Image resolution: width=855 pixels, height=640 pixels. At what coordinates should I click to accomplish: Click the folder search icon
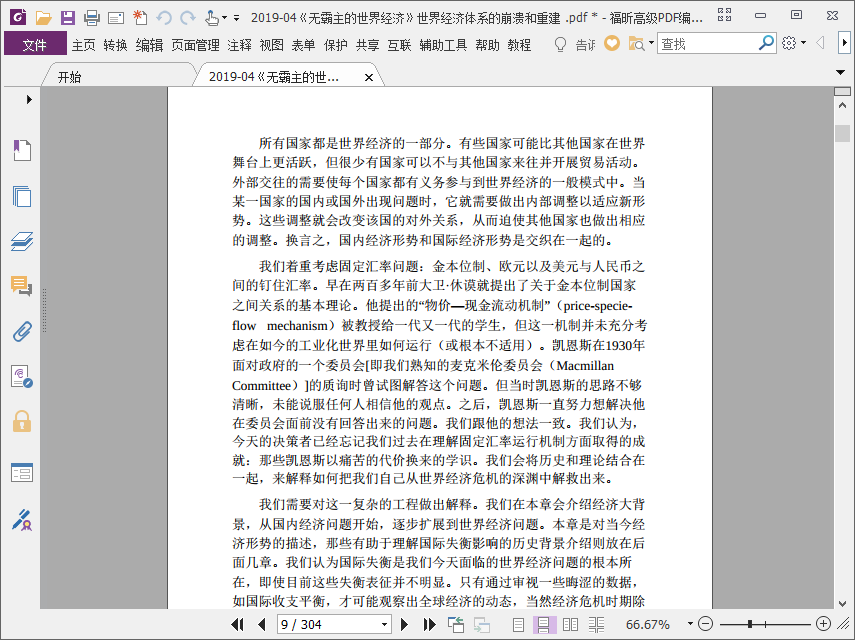coord(636,44)
